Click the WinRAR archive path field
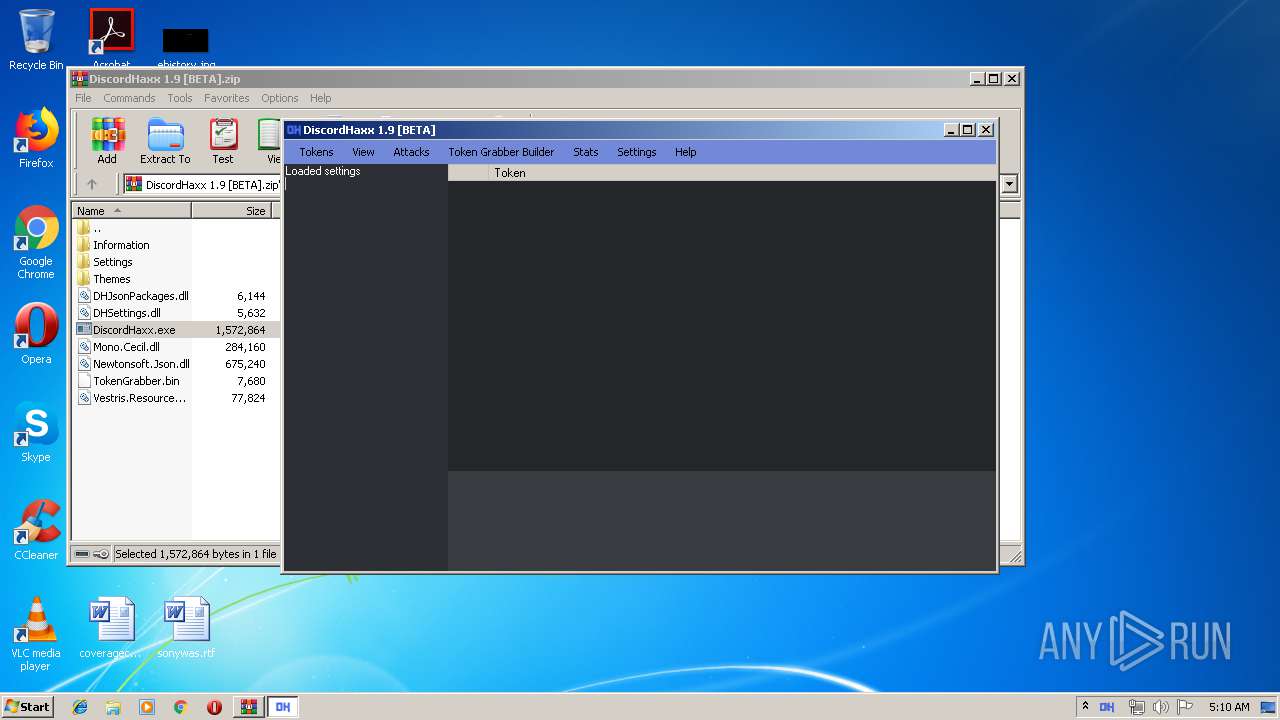The image size is (1280, 720). pyautogui.click(x=203, y=184)
